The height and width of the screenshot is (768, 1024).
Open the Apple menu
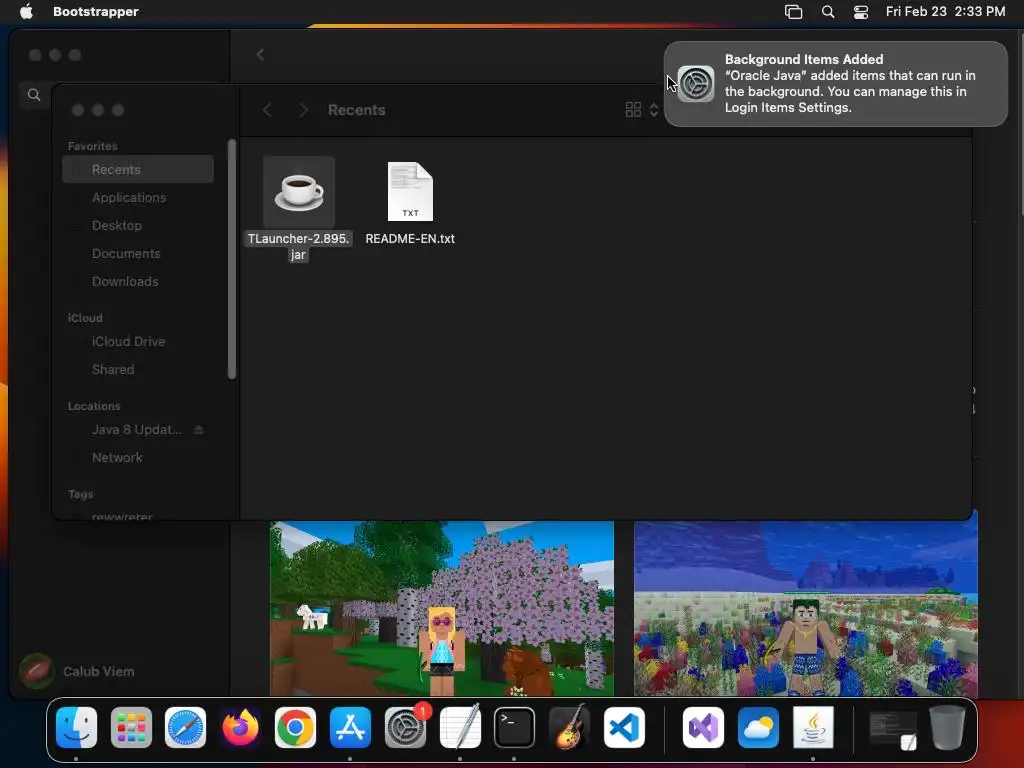(26, 12)
